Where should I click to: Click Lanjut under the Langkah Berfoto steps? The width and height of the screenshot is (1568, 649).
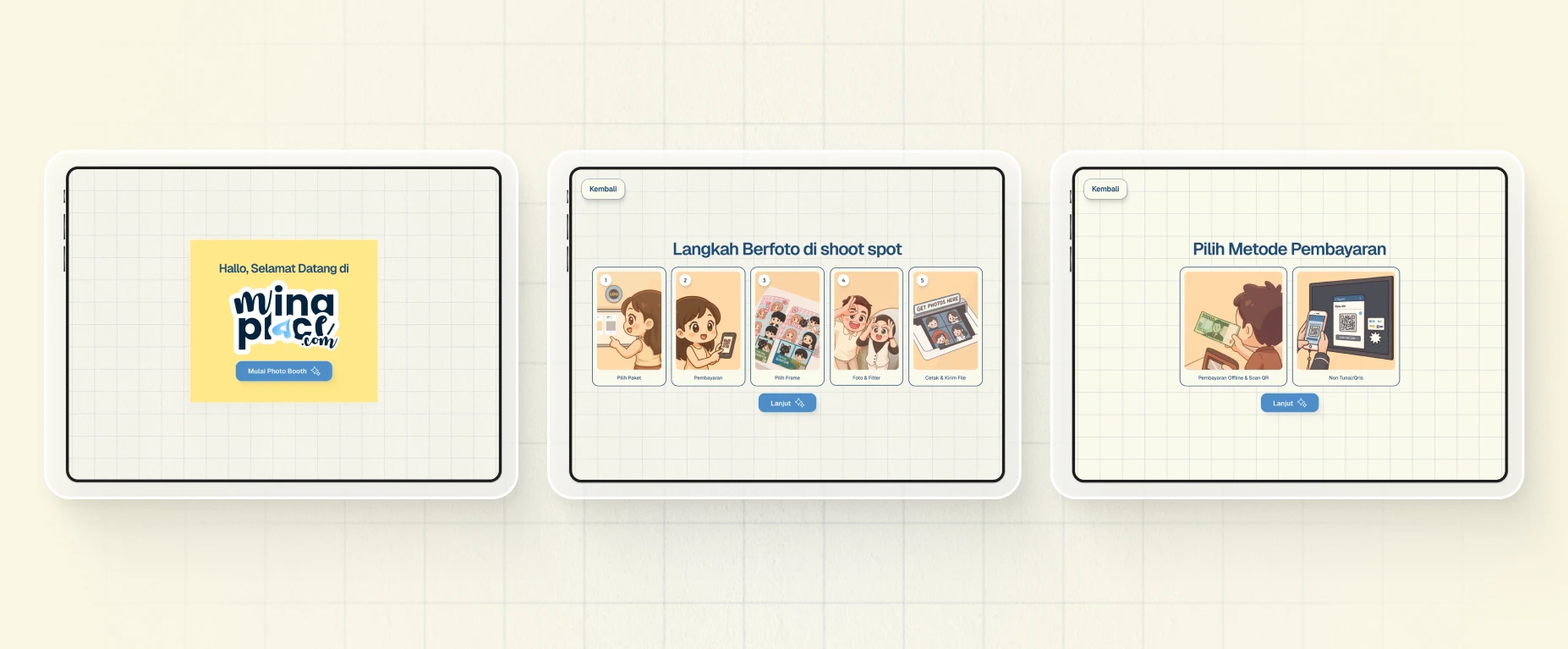pyautogui.click(x=787, y=403)
